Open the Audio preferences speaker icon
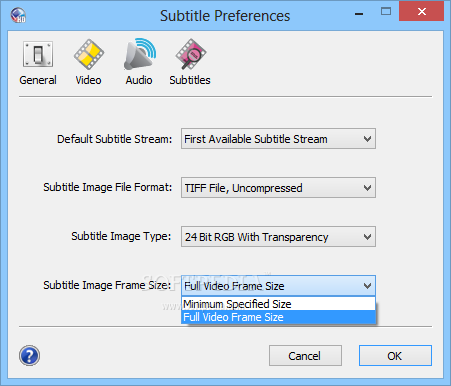The image size is (451, 386). click(x=140, y=54)
